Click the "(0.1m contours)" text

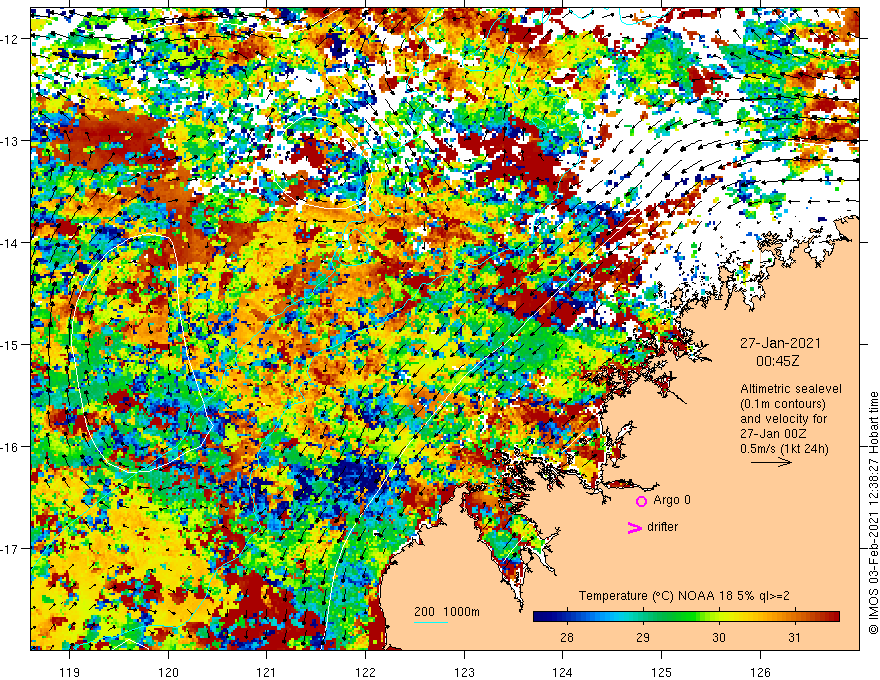pyautogui.click(x=782, y=404)
